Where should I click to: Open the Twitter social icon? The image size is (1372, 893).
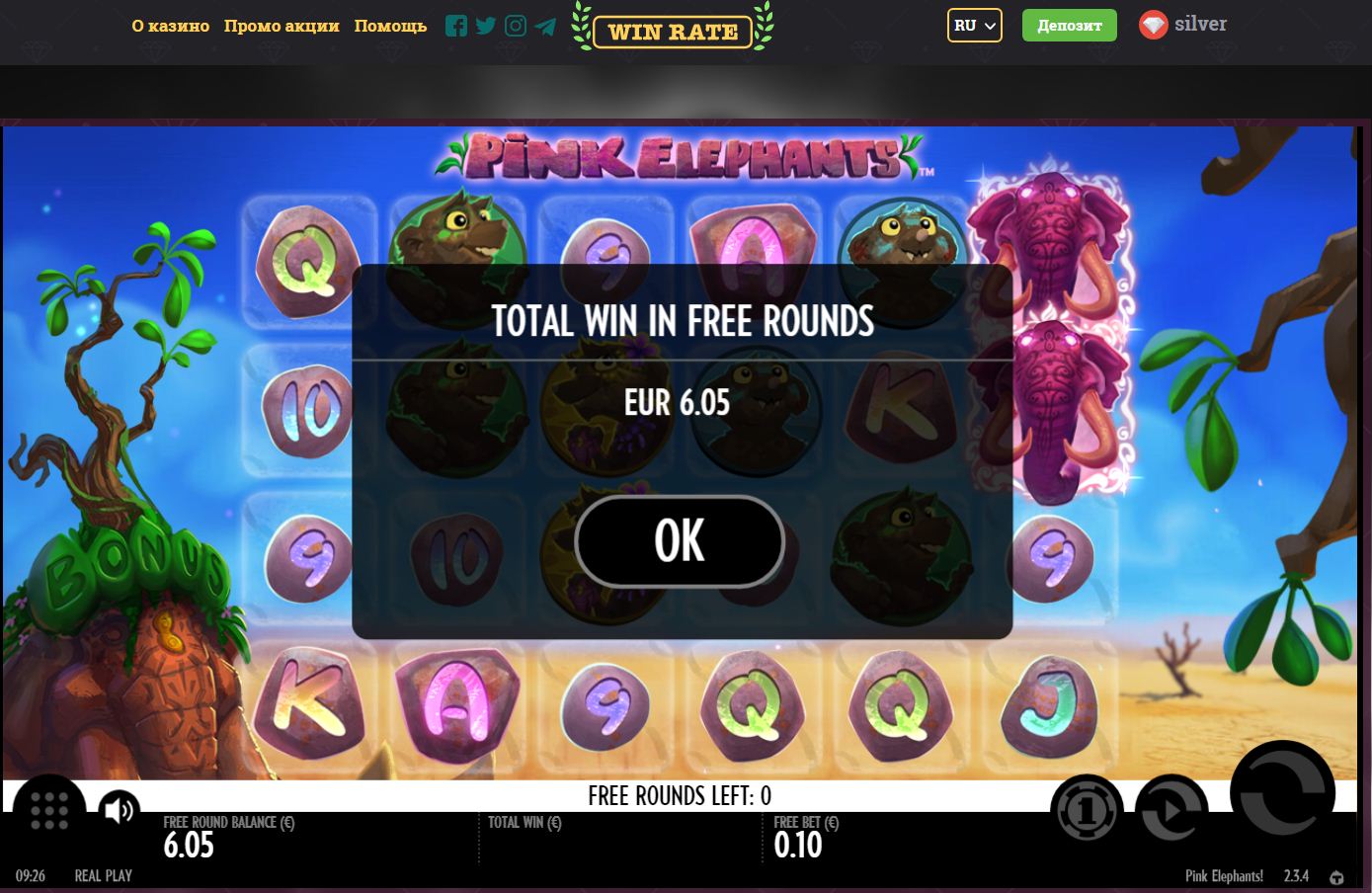pyautogui.click(x=486, y=26)
